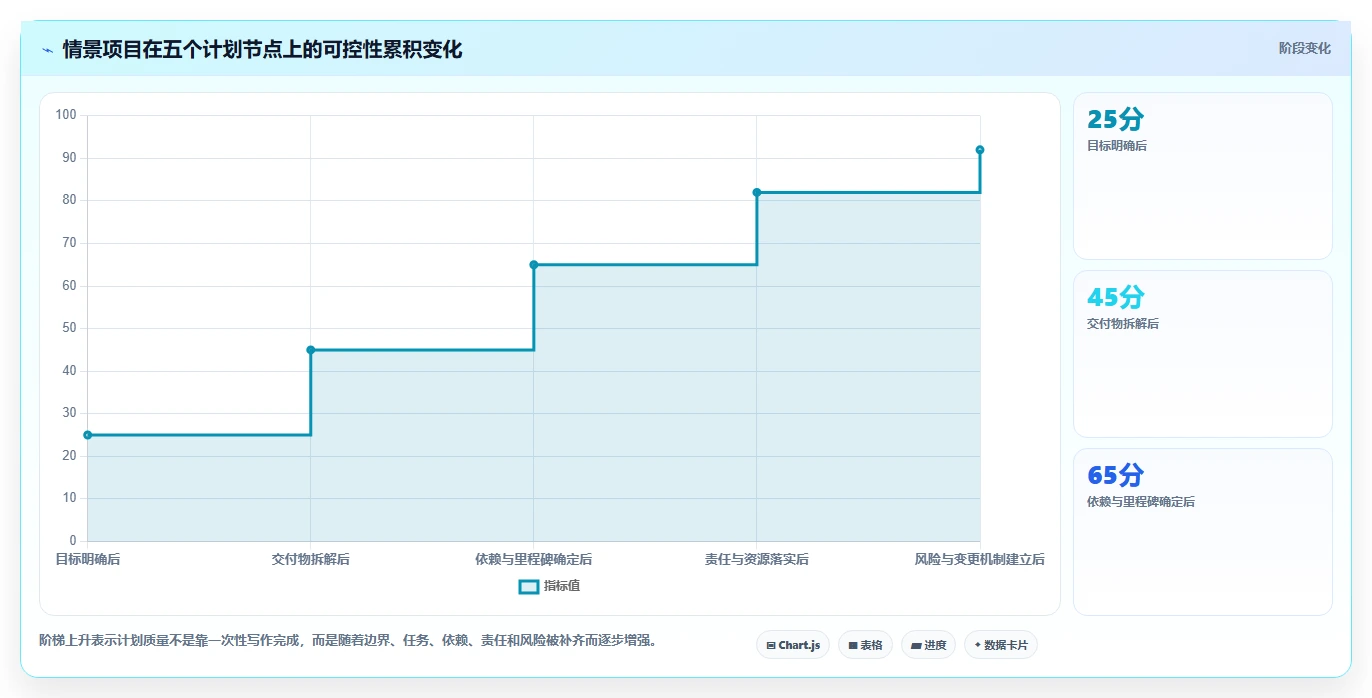Click the footer note starting with 阶梯上升表示
The height and width of the screenshot is (698, 1372).
[350, 640]
